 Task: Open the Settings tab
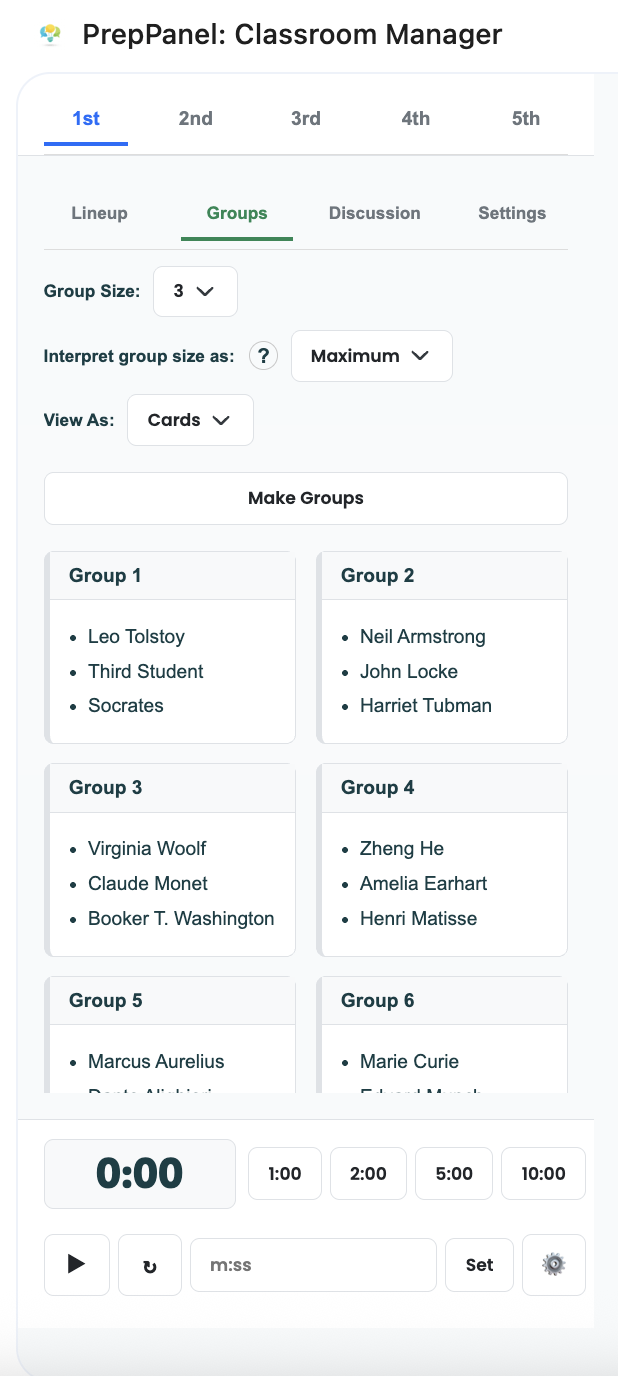point(511,212)
